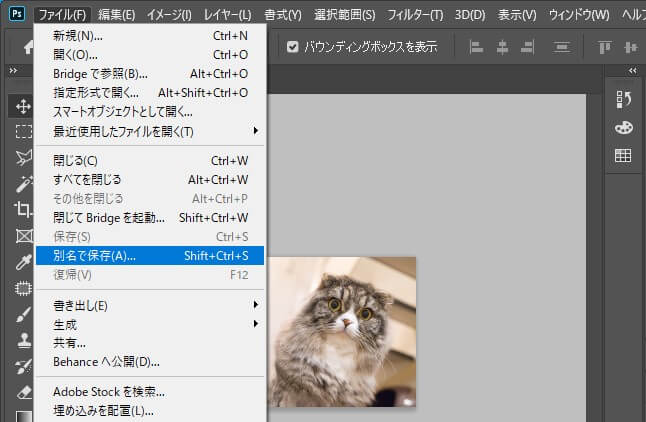The width and height of the screenshot is (646, 422).
Task: Open the Swatches grid panel icon
Action: click(x=623, y=155)
